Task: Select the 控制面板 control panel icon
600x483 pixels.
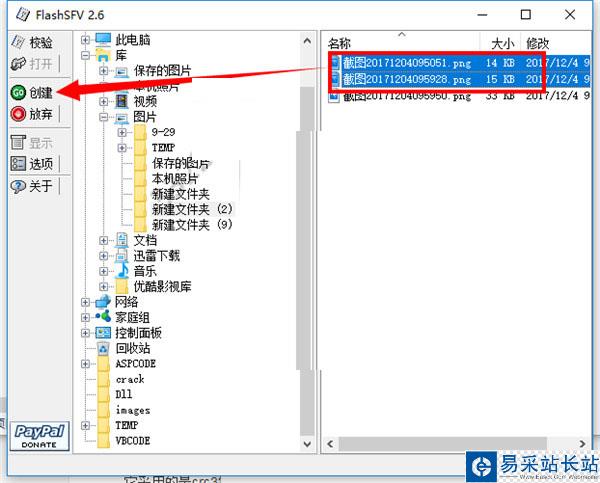Action: (103, 333)
